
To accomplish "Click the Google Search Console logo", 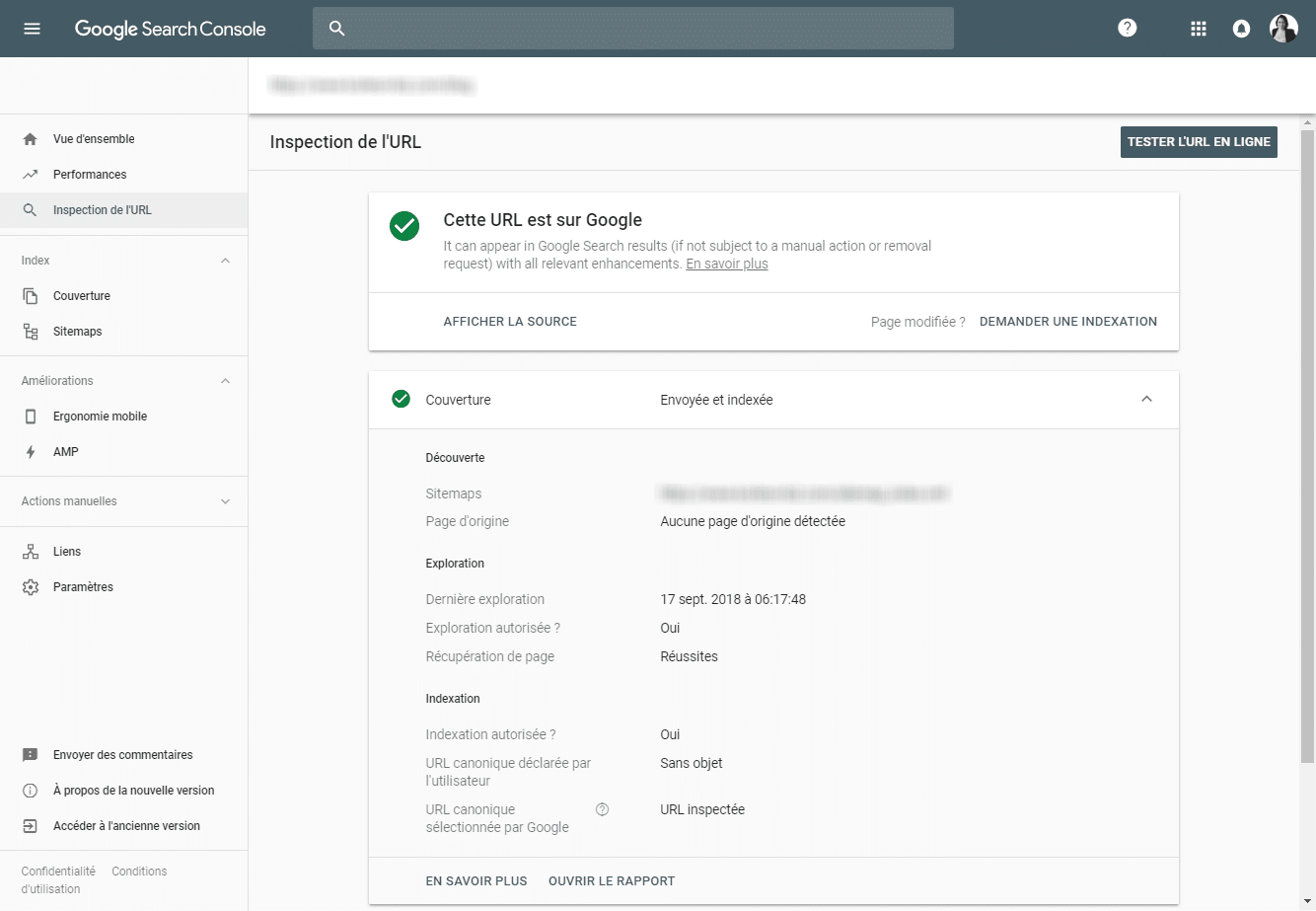I will tap(171, 29).
